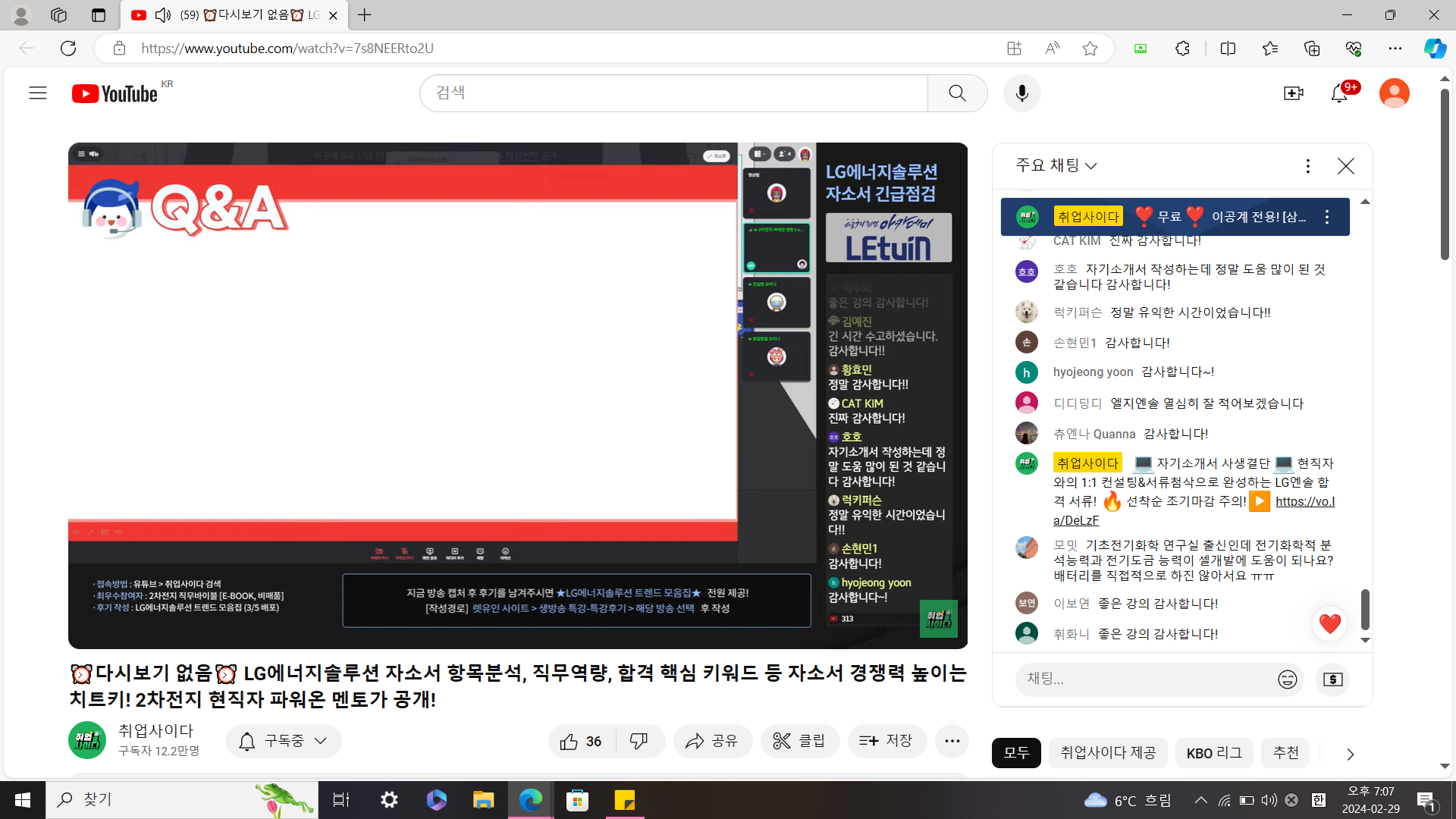Focus the YouTube 검색 search box

coord(673,93)
